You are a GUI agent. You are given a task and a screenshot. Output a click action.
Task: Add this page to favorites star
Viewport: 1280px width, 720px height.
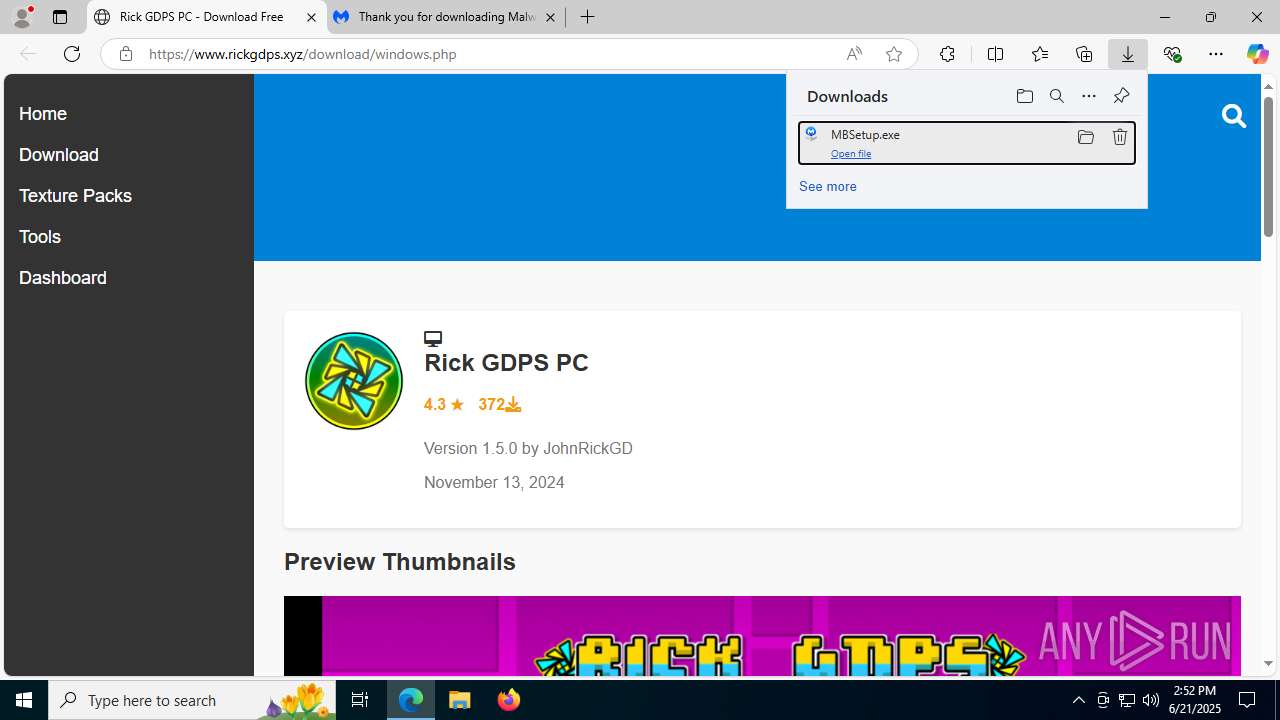click(894, 54)
